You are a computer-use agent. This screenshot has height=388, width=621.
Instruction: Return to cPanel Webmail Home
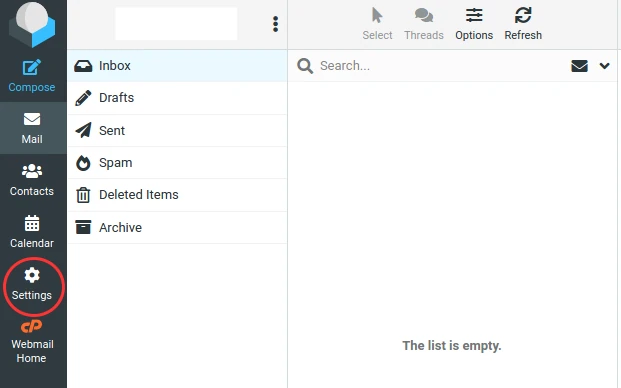click(x=32, y=342)
